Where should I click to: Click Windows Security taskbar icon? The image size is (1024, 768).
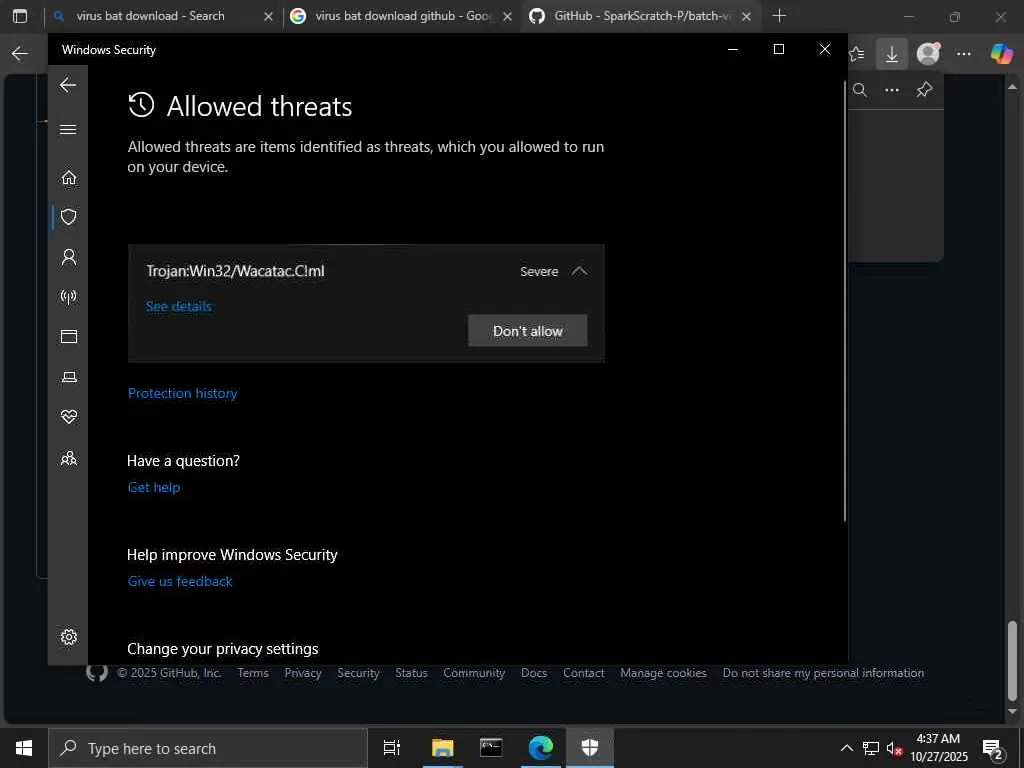(590, 748)
